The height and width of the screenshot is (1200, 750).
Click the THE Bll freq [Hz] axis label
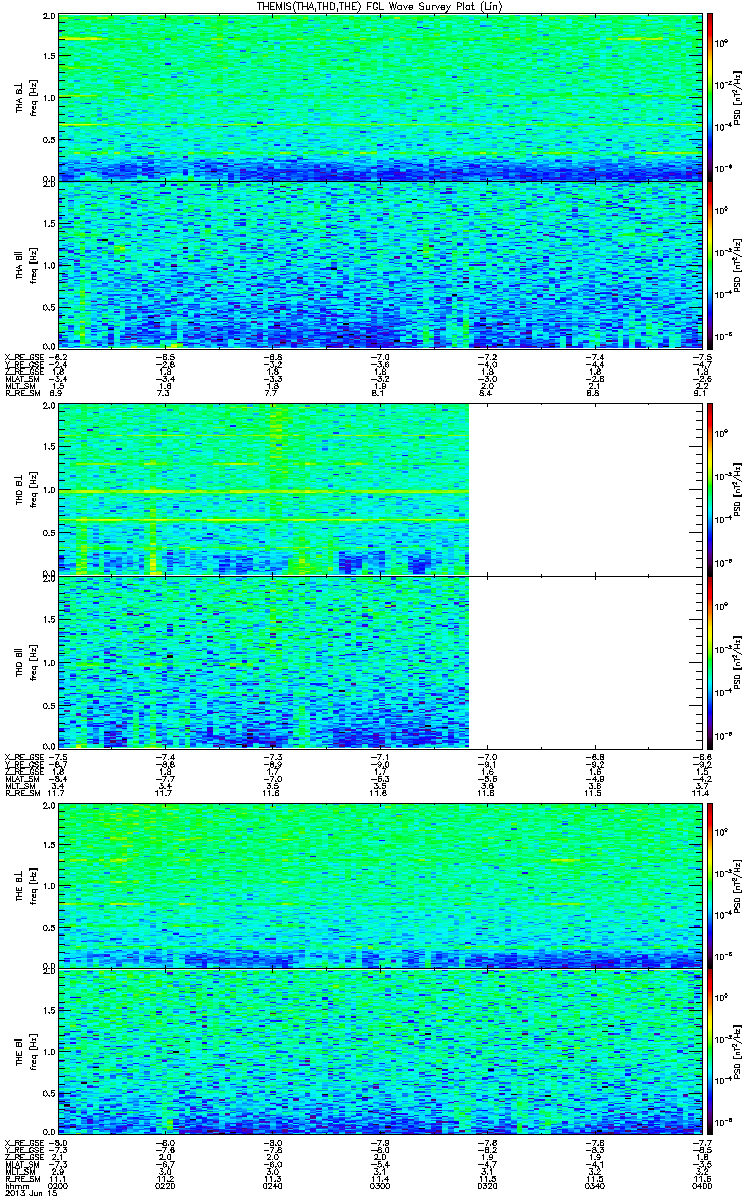pyautogui.click(x=33, y=1050)
